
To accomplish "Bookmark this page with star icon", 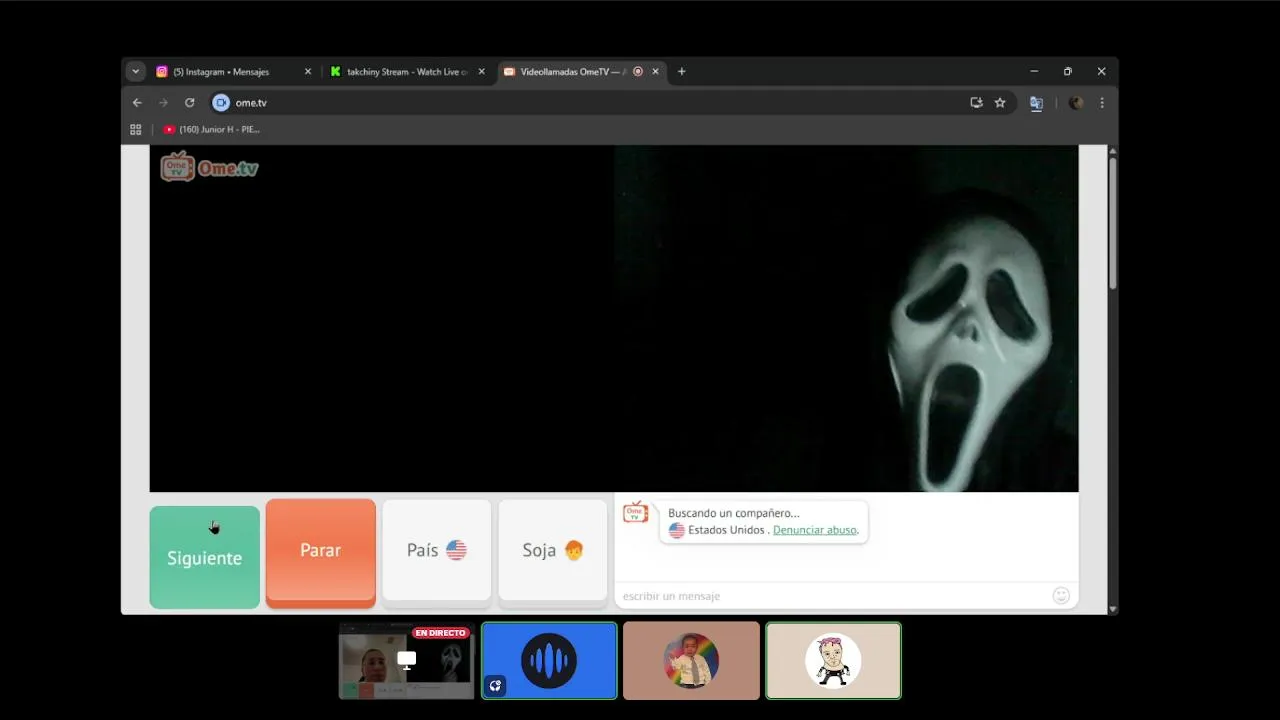I will coord(1000,103).
